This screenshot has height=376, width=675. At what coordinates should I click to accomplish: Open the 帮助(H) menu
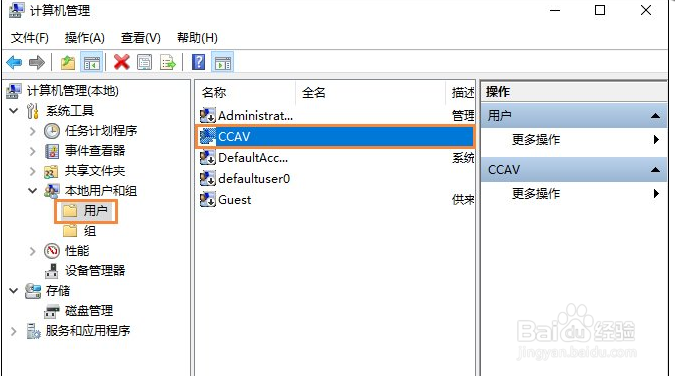coord(197,38)
